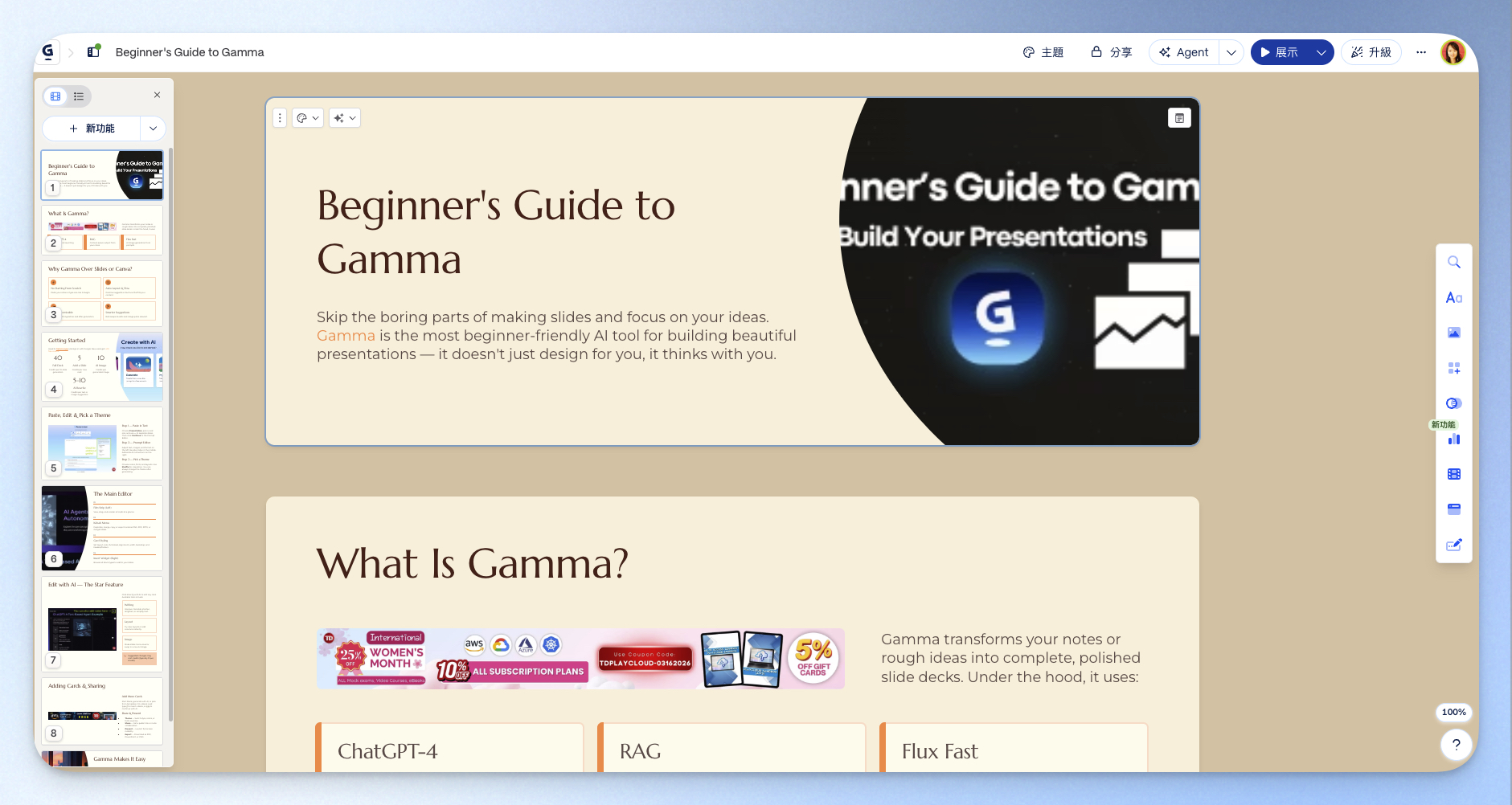
Task: Toggle the sidebar panel icon beside title
Action: coord(93,52)
